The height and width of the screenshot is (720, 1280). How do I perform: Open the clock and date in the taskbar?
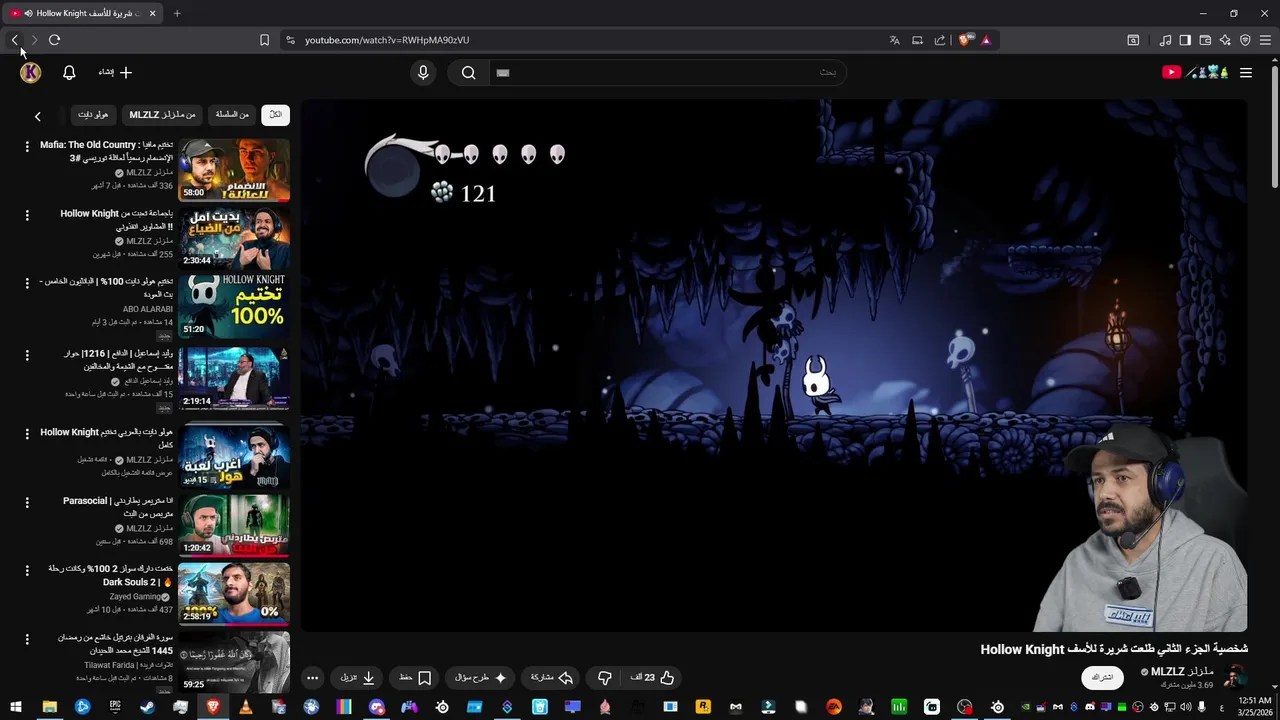pos(1253,707)
